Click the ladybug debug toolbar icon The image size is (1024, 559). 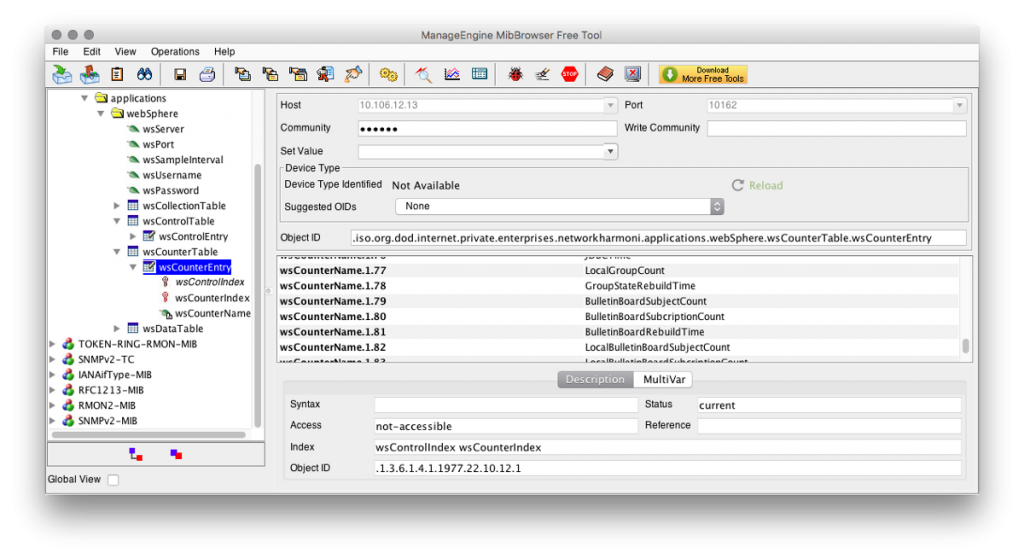tap(516, 74)
